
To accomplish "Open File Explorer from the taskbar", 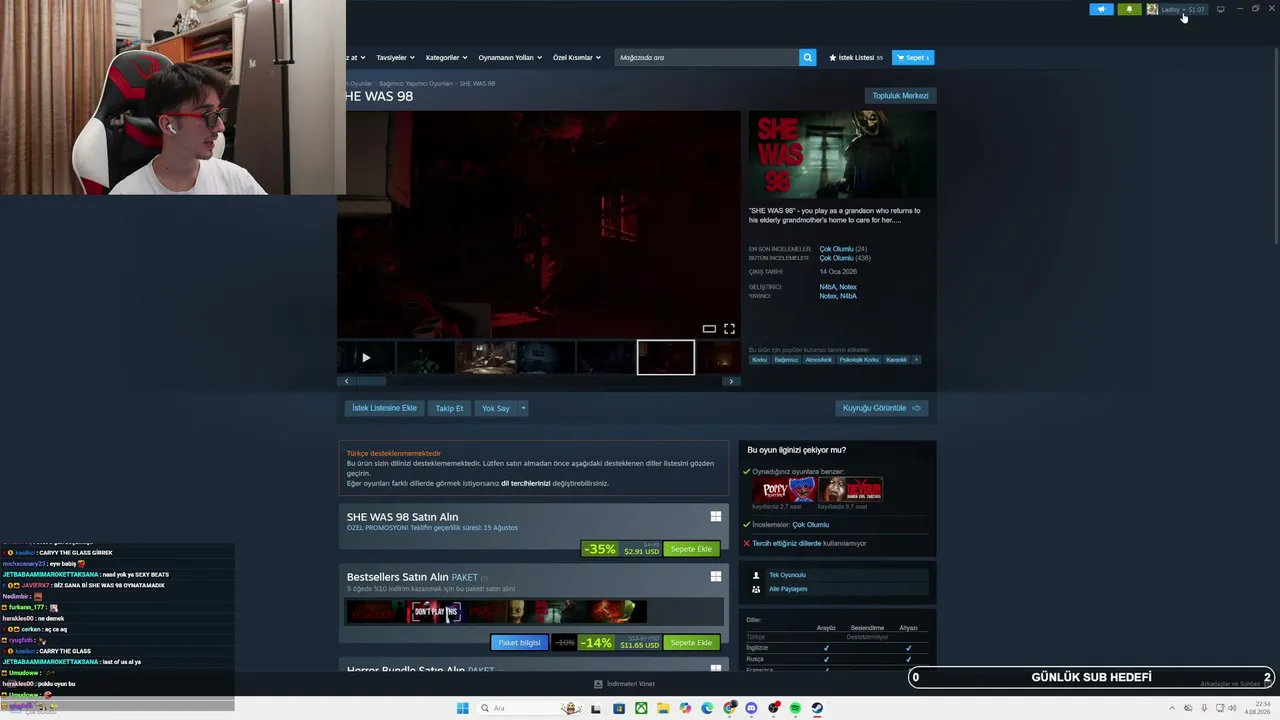I will pos(663,708).
